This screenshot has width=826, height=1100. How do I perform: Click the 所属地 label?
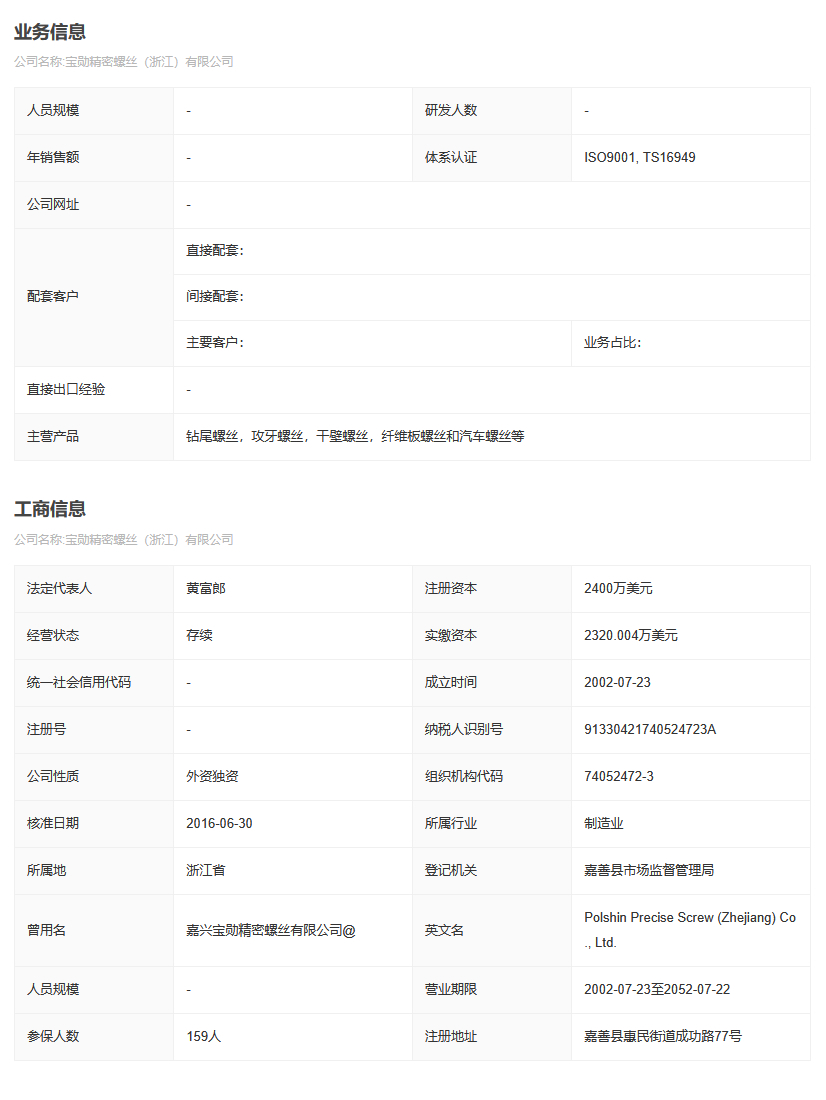46,871
